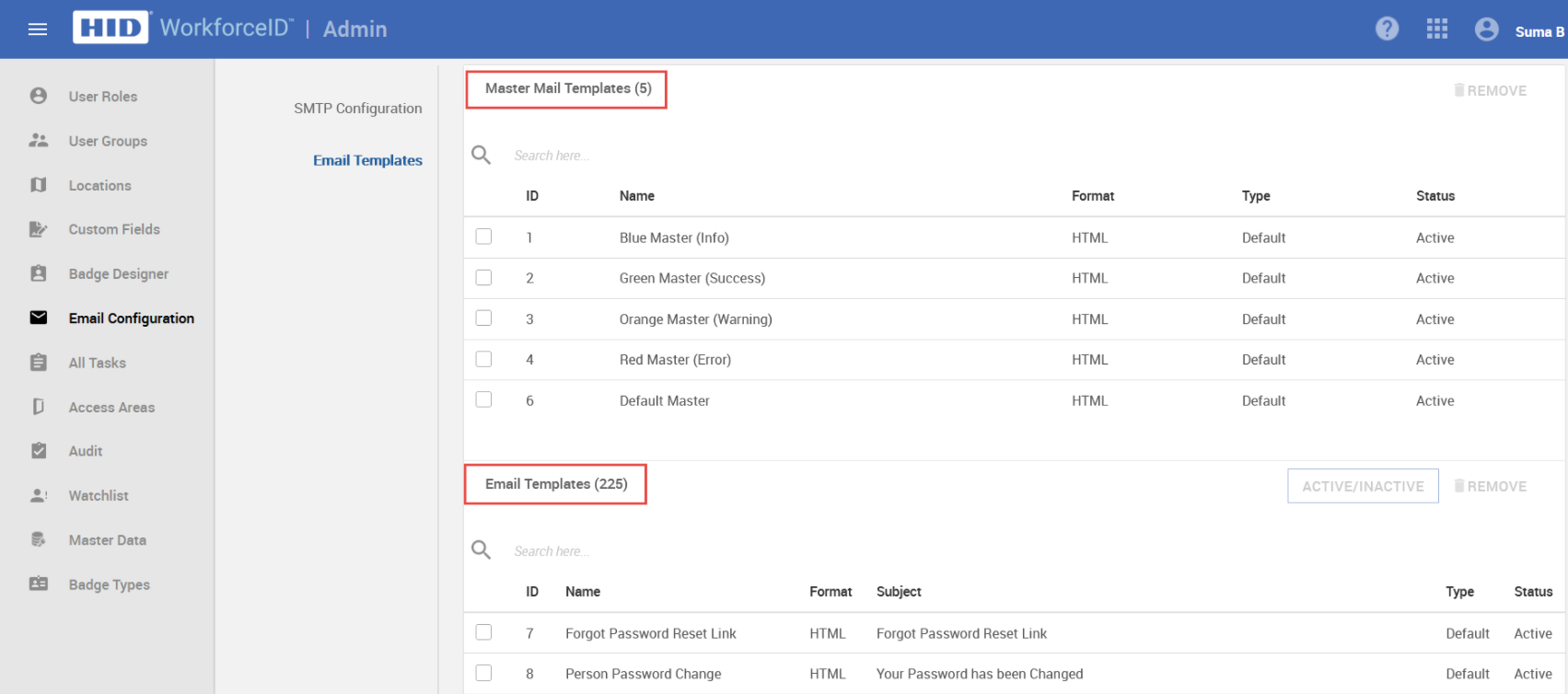Open All Tasks menu item

click(98, 363)
